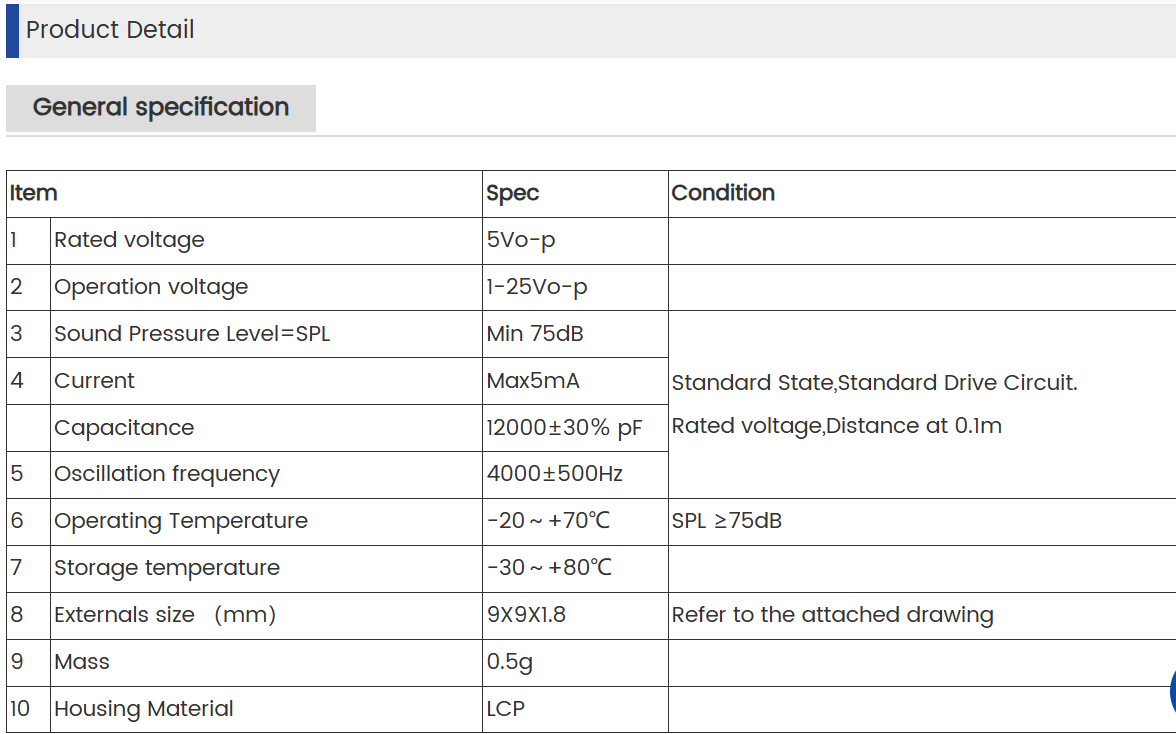The image size is (1176, 734).
Task: Select the Min 75dB value
Action: (x=535, y=334)
